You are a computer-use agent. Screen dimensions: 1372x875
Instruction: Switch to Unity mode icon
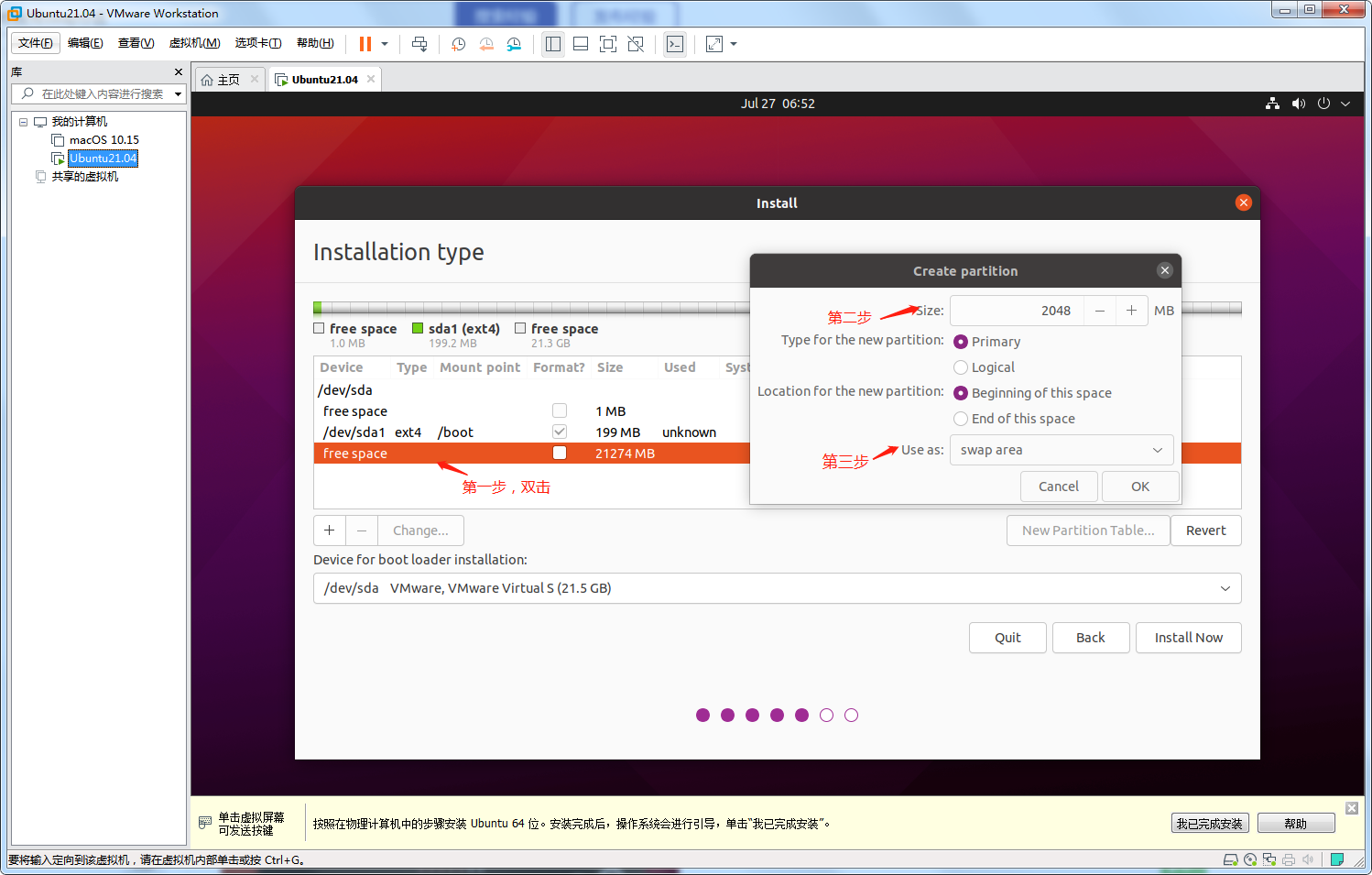coord(636,44)
